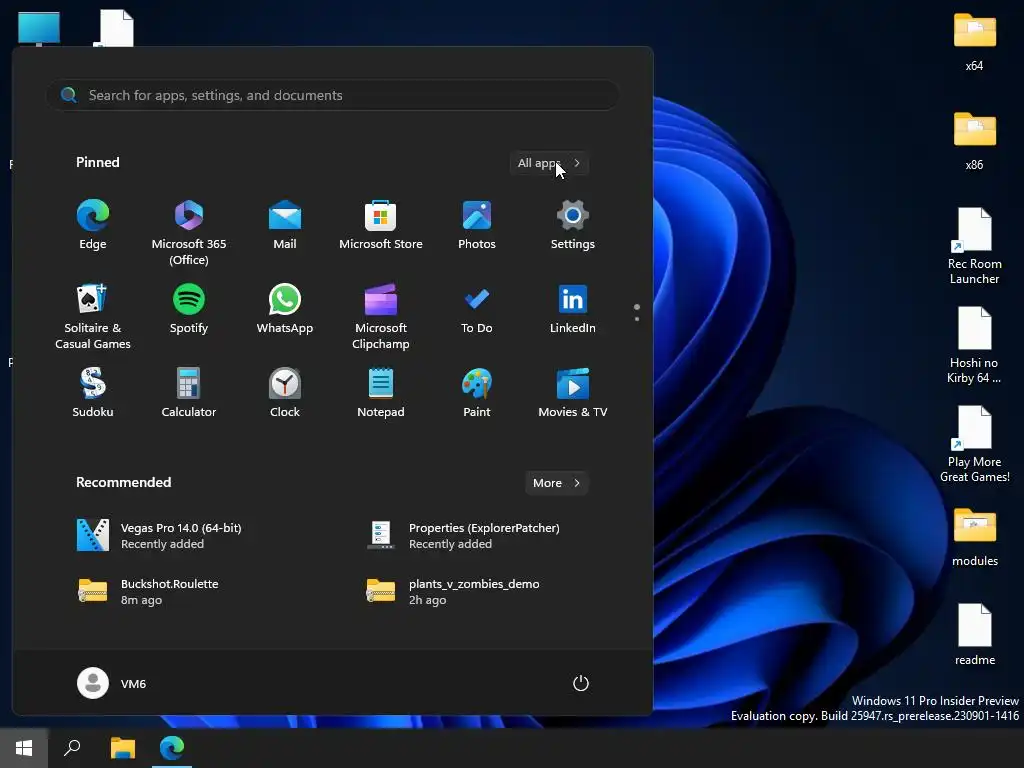Select the 'Pinned' heading text
Viewport: 1024px width, 768px height.
[x=98, y=163]
